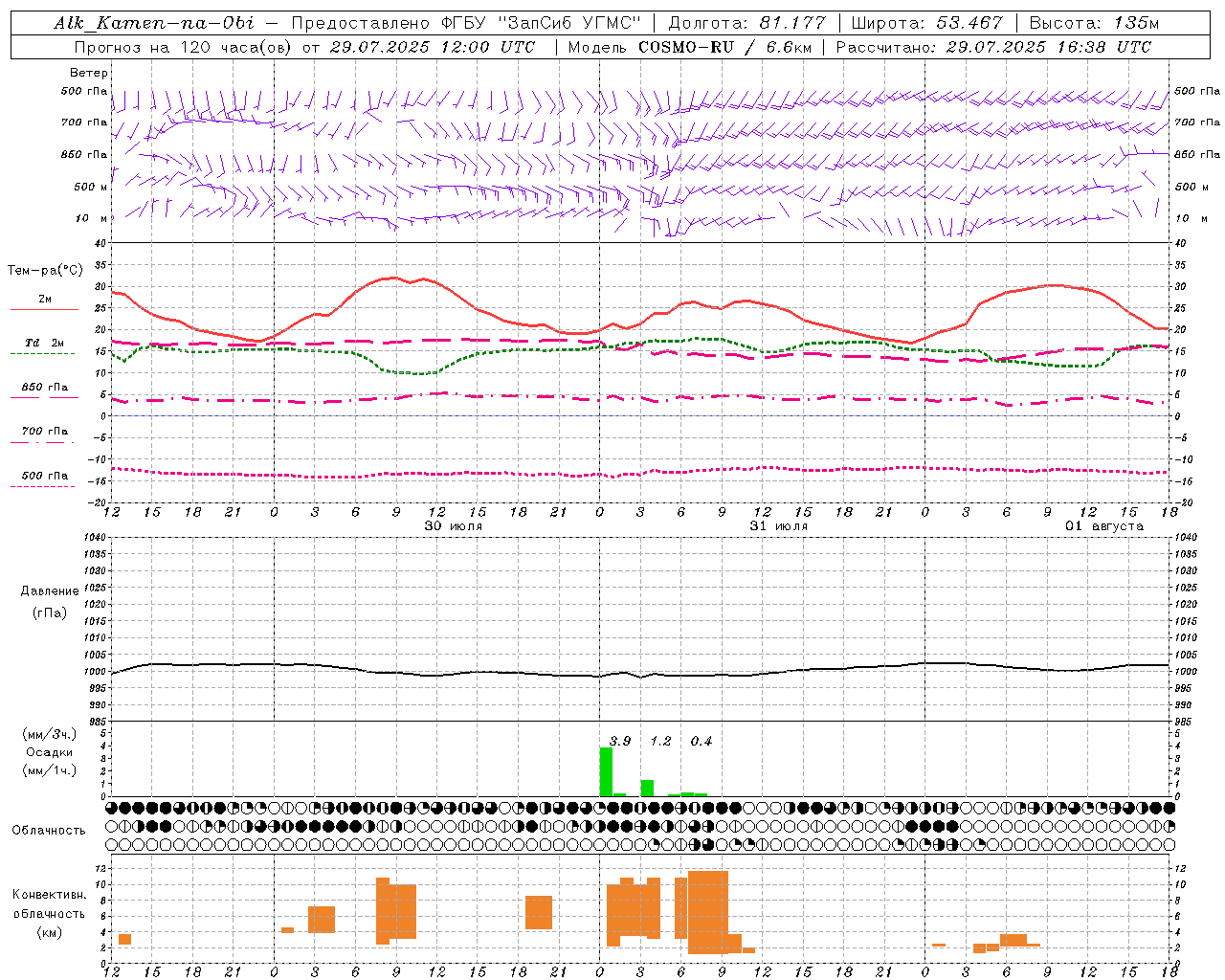1225x980 pixels.
Task: Click the 30 июля date label
Action: click(x=453, y=526)
